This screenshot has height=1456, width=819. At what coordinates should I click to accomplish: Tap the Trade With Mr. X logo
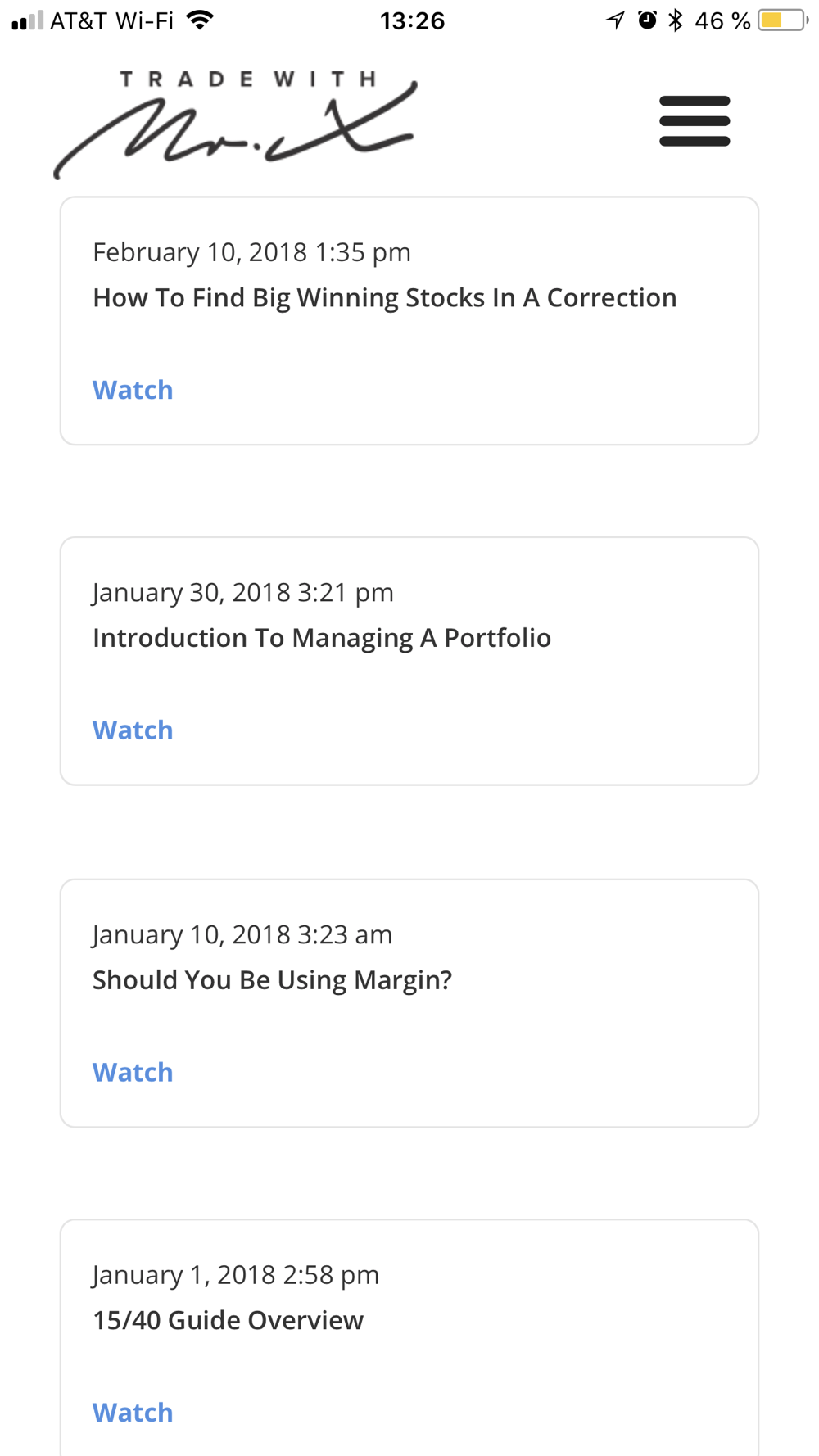pos(236,124)
